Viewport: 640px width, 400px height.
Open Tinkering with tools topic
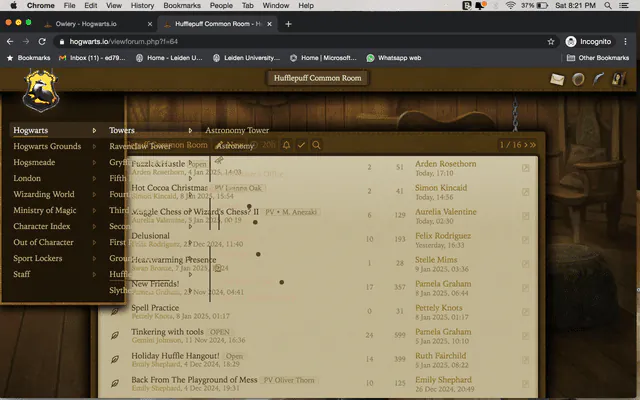point(167,331)
